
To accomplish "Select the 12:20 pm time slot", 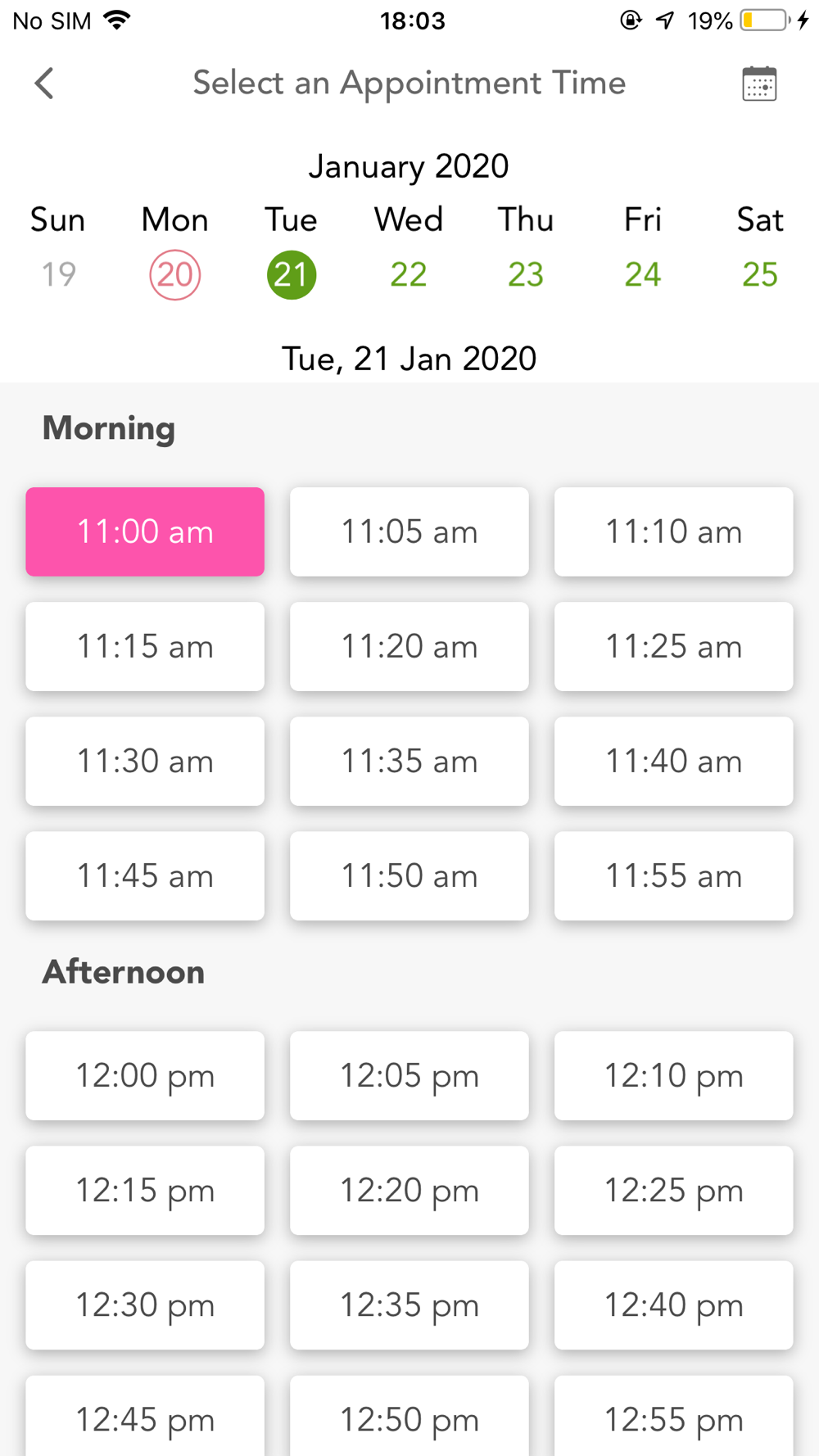I will click(409, 1190).
